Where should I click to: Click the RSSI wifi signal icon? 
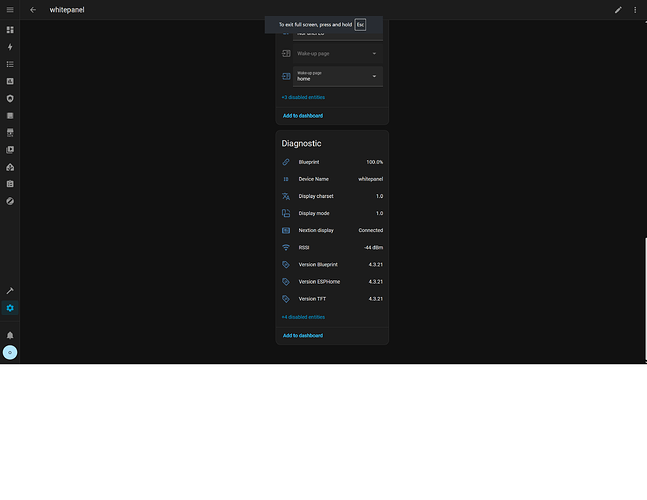click(x=286, y=248)
